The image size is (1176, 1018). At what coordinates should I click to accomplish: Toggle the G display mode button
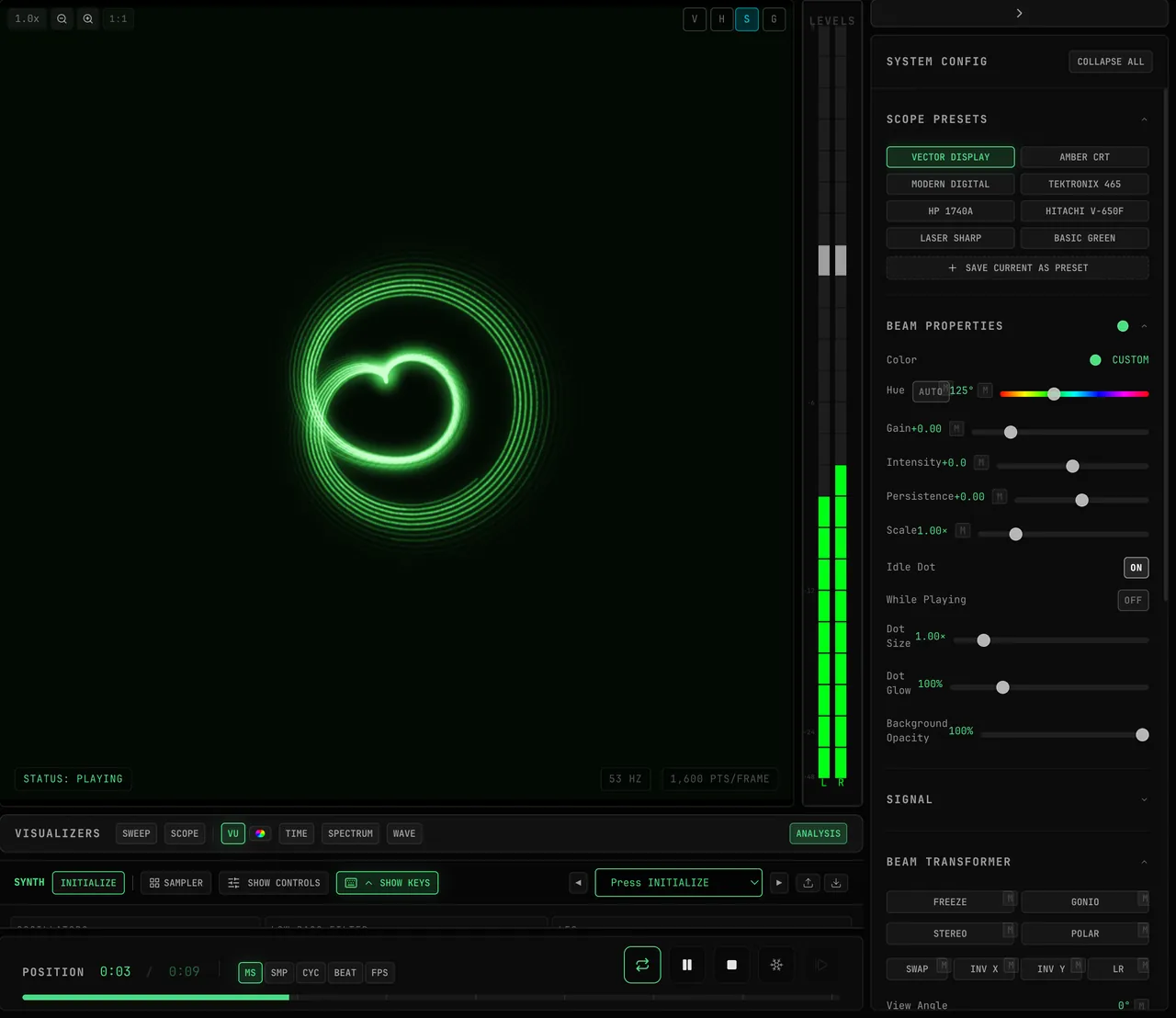pyautogui.click(x=774, y=19)
